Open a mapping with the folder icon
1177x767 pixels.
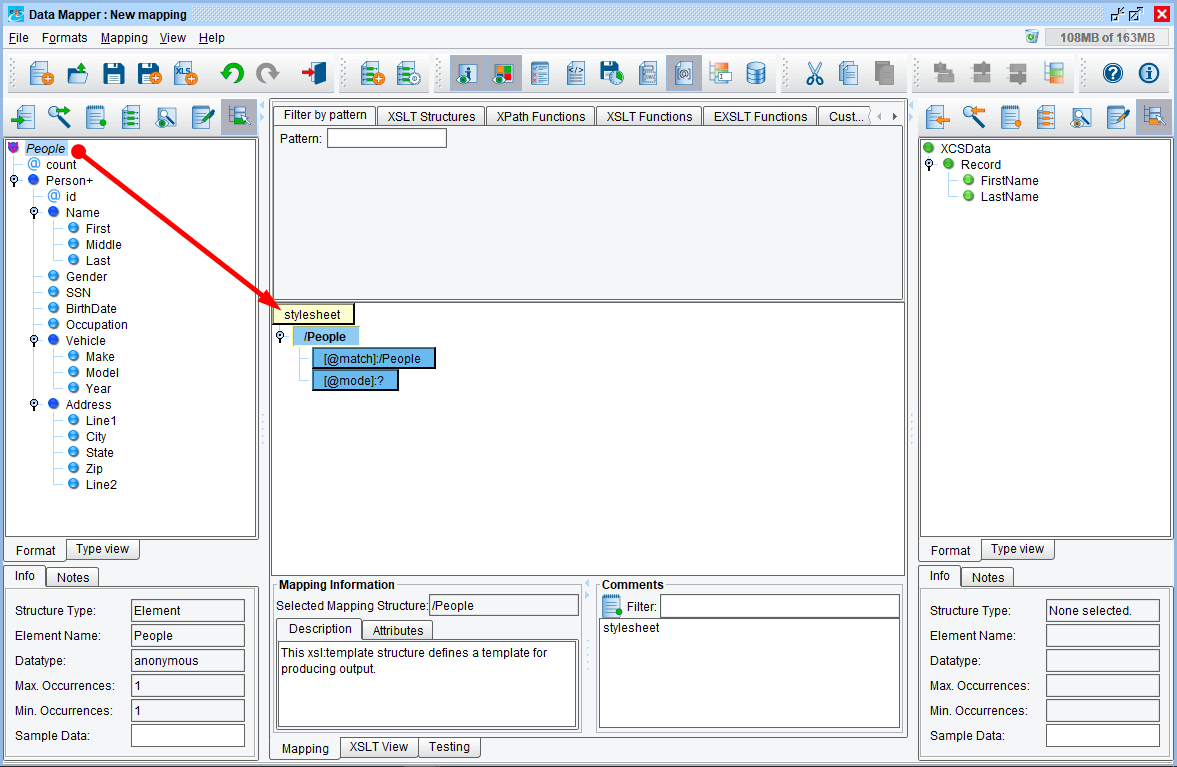[77, 74]
